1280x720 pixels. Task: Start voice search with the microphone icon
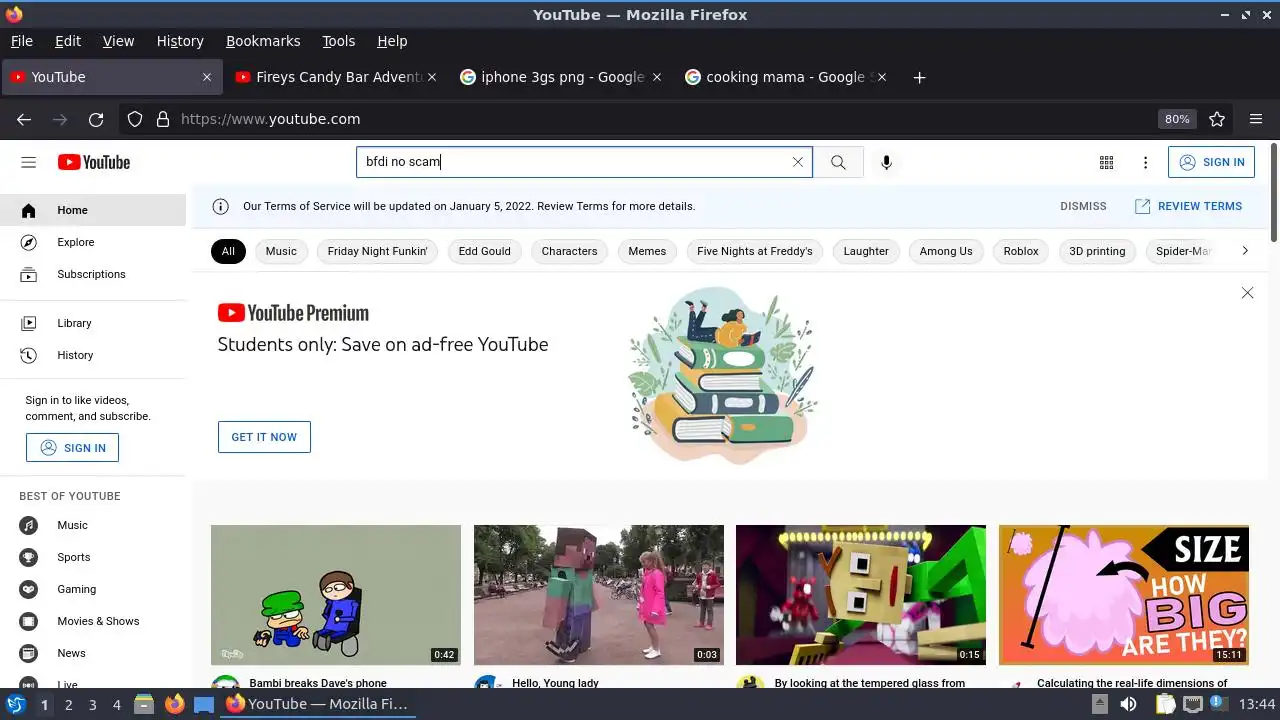(886, 162)
